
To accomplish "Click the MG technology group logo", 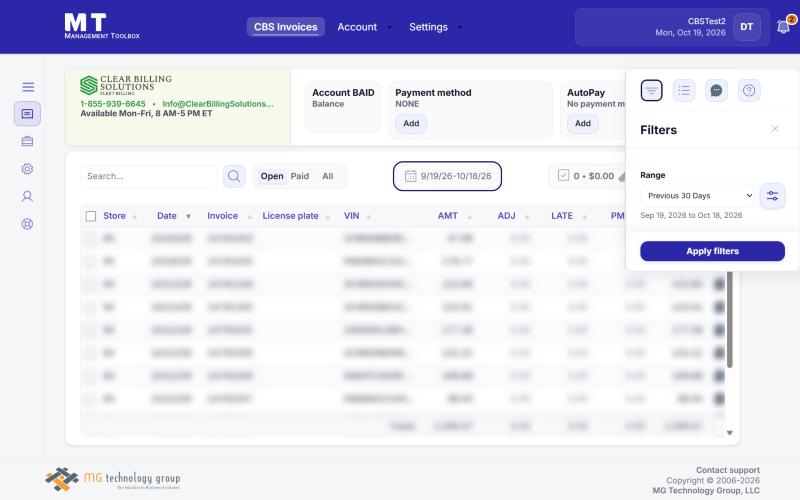I will (x=113, y=479).
